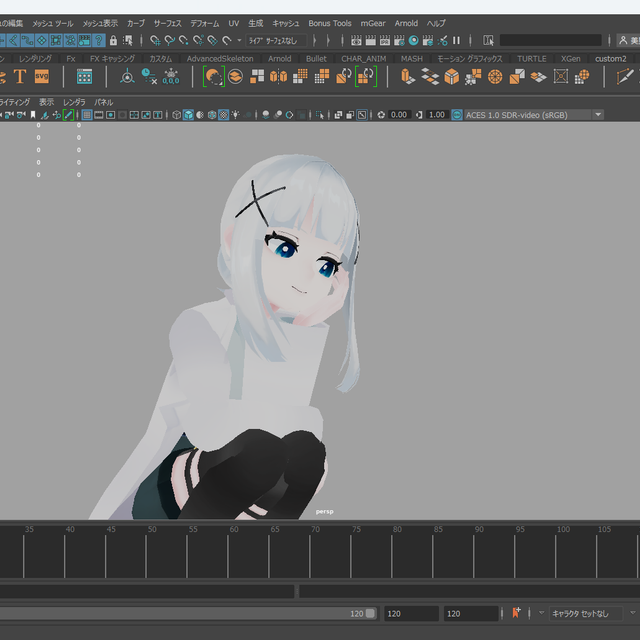
Task: Open the UV menu
Action: click(x=234, y=23)
